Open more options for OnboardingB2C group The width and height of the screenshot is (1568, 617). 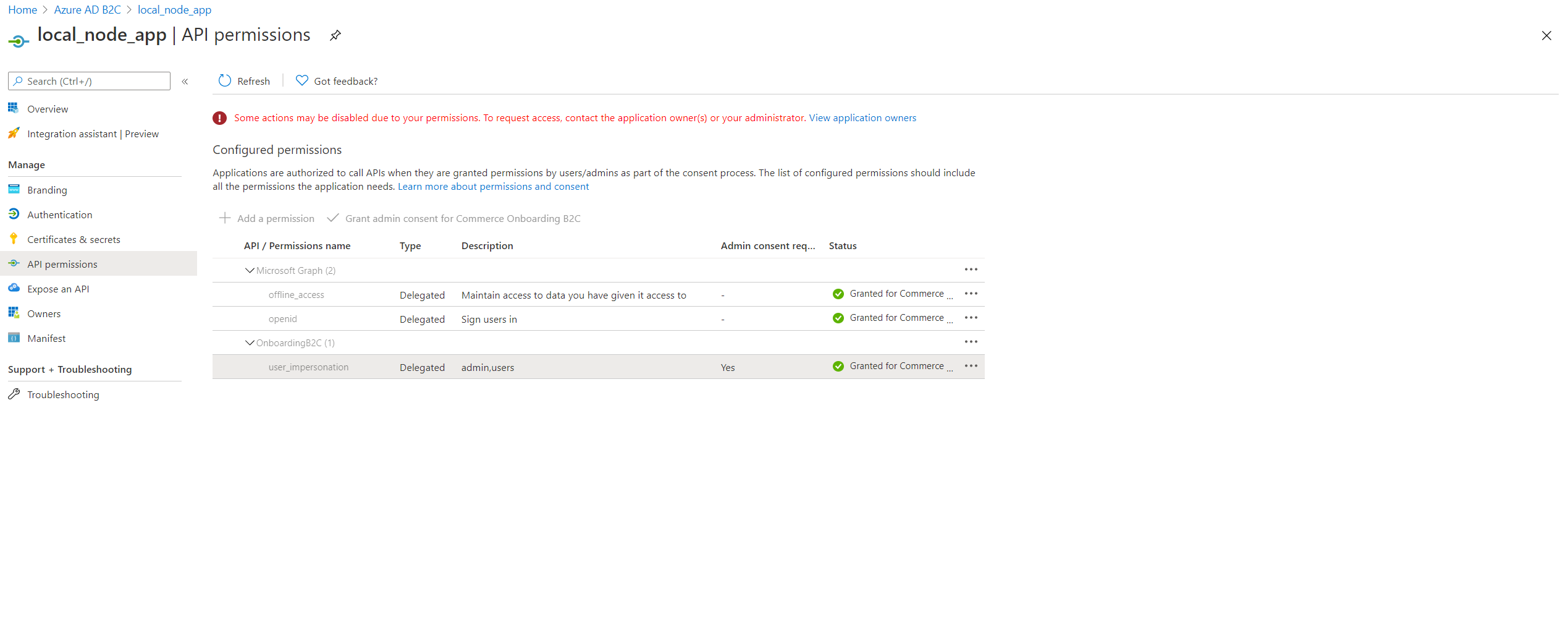(971, 342)
